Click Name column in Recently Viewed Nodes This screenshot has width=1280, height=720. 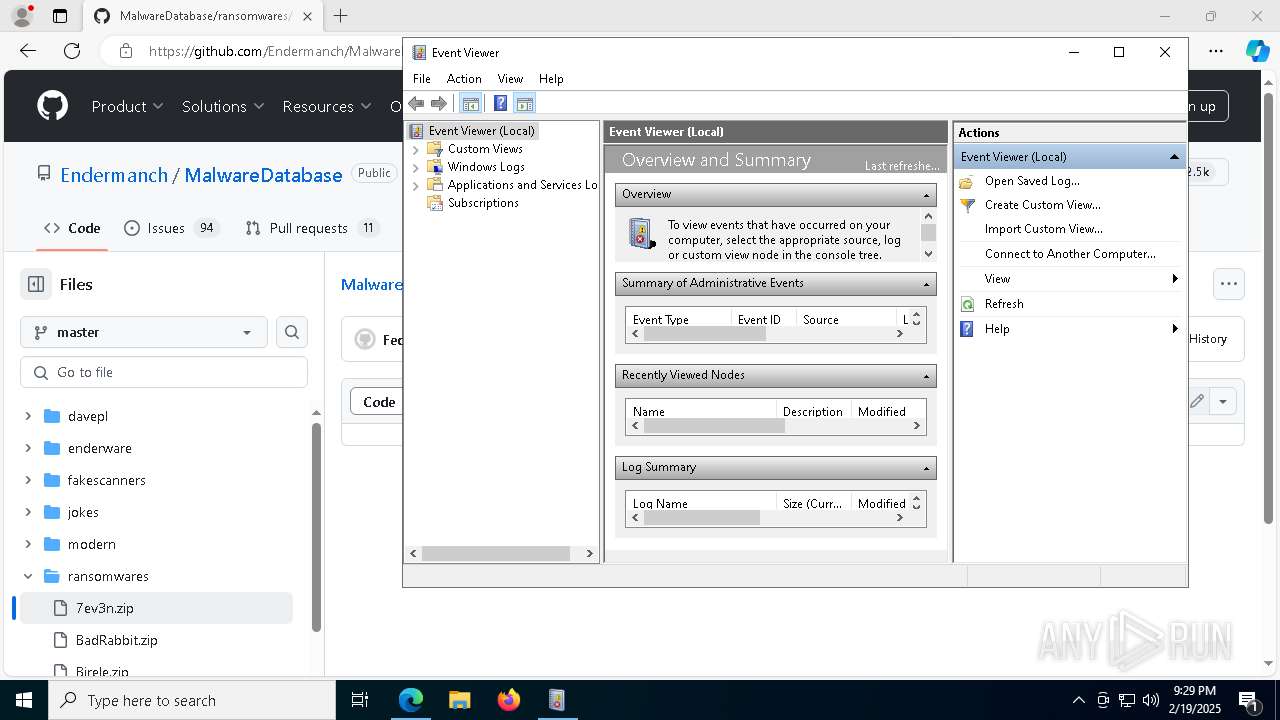pyautogui.click(x=702, y=412)
